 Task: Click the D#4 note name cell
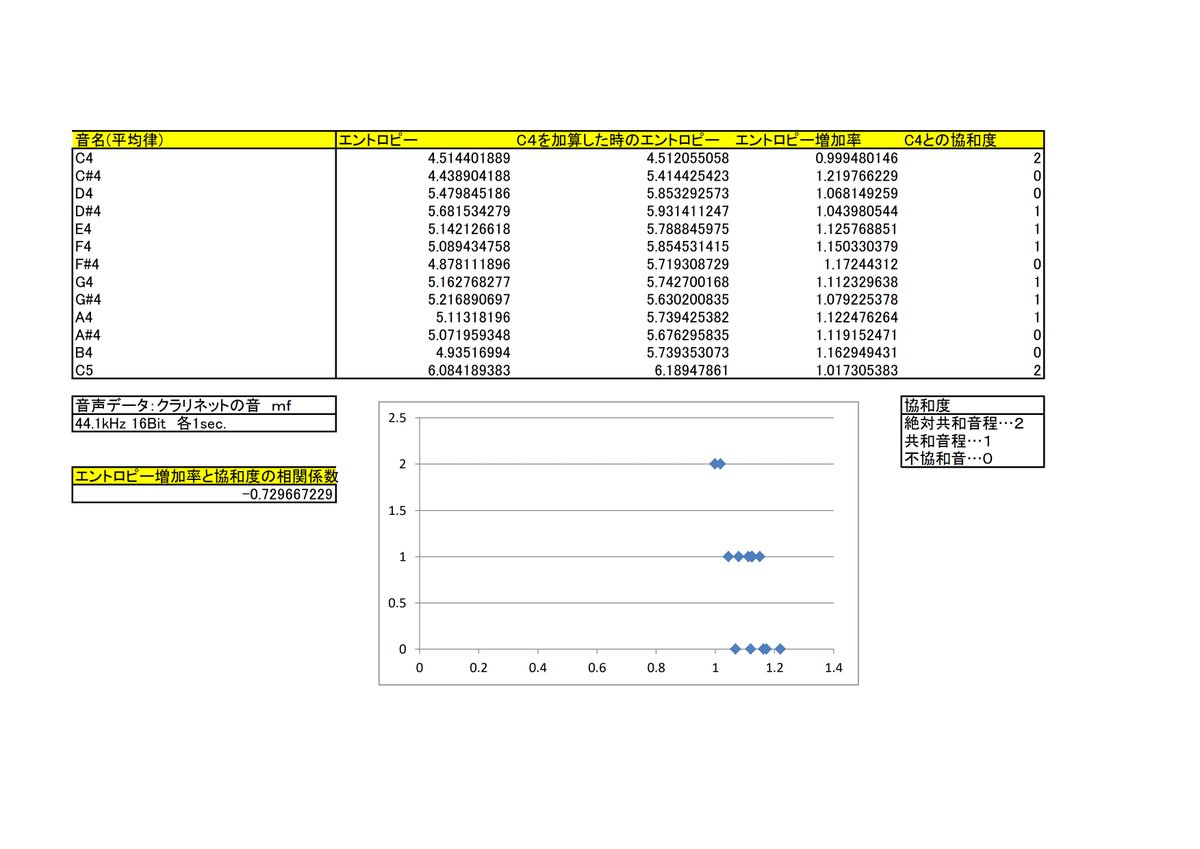(204, 211)
